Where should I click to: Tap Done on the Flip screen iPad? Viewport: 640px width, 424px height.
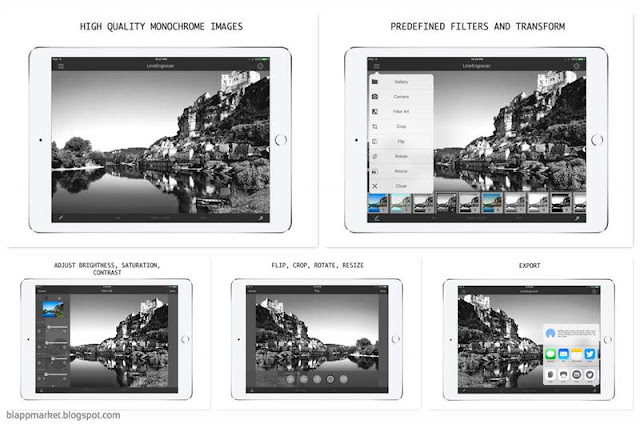click(383, 291)
